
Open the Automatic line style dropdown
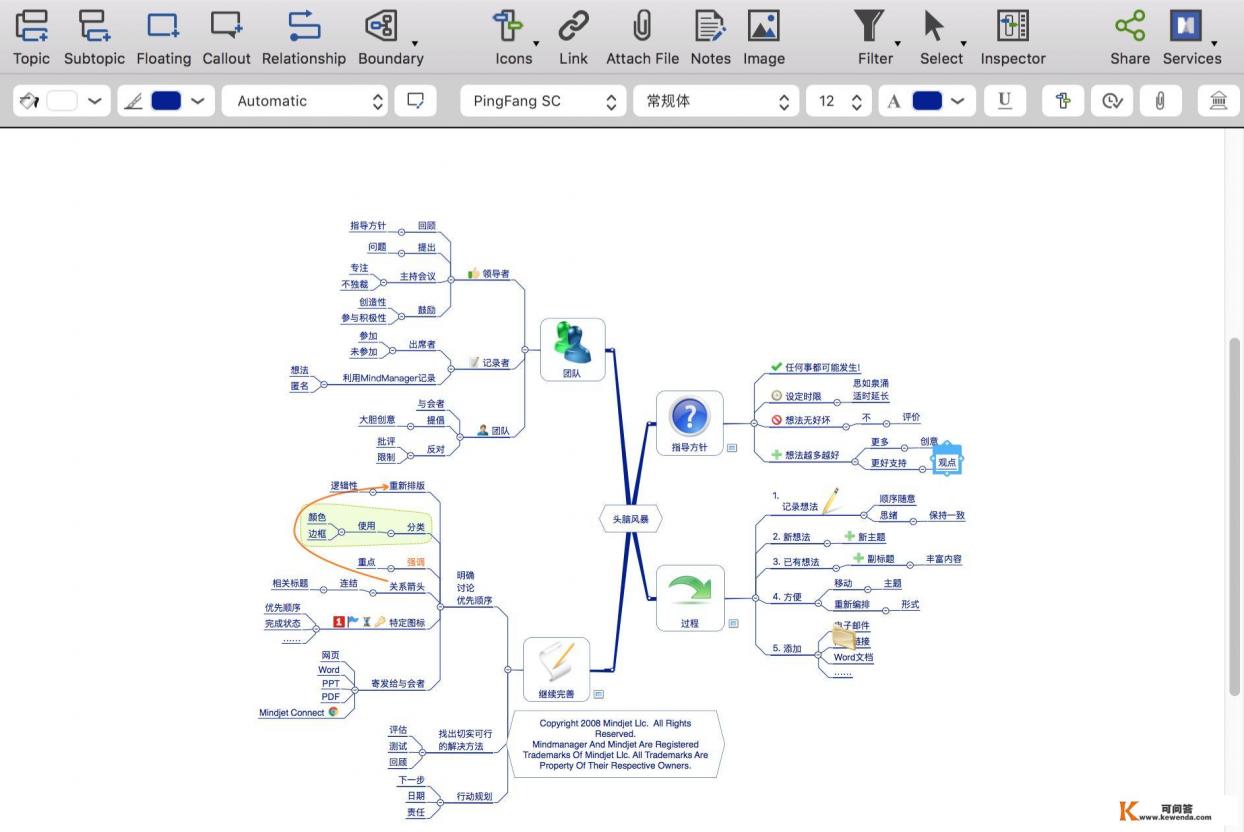pyautogui.click(x=304, y=101)
